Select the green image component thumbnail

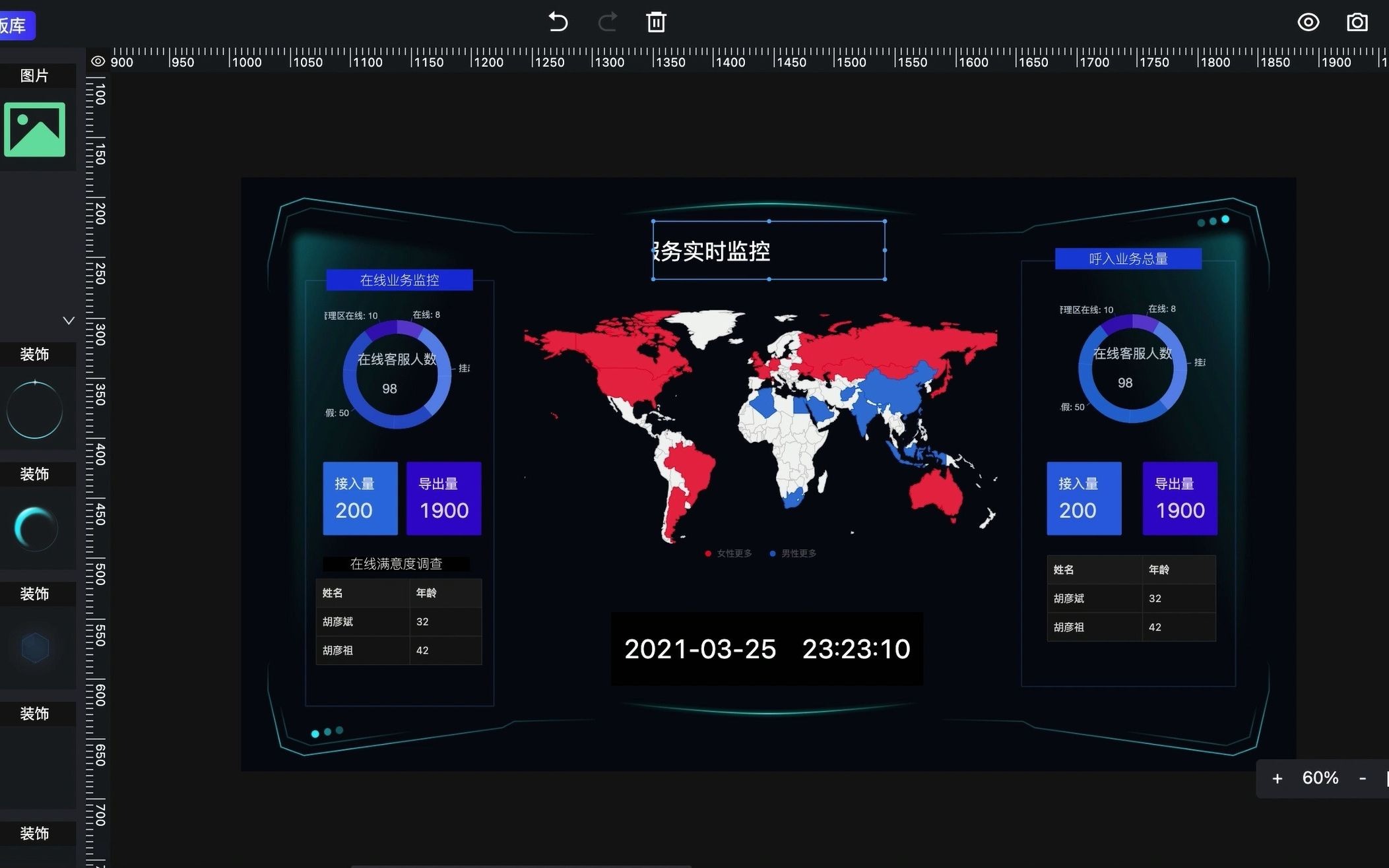tap(34, 129)
